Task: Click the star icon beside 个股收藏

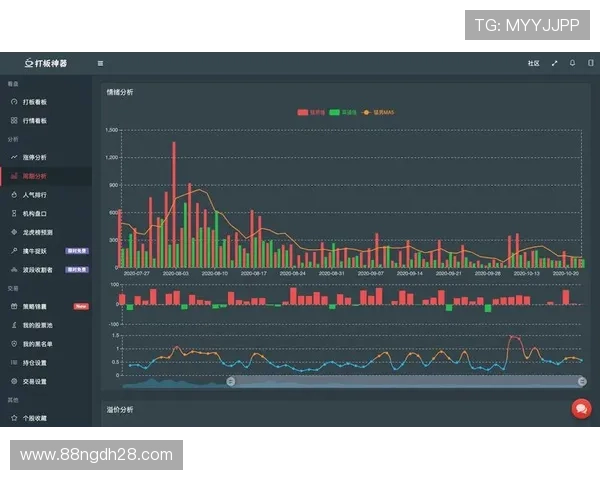Action: [13, 417]
